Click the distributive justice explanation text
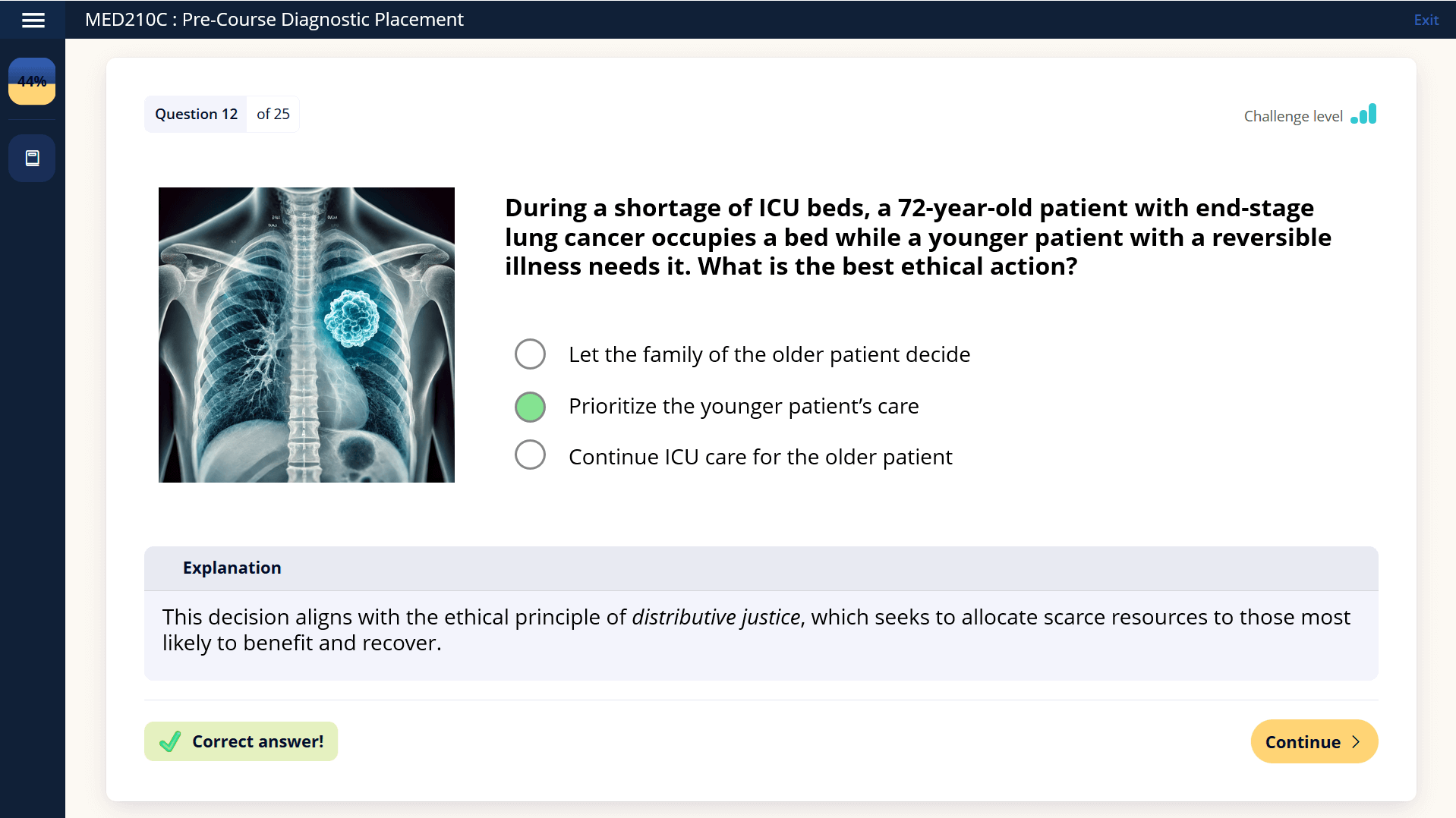The width and height of the screenshot is (1456, 818). [756, 630]
